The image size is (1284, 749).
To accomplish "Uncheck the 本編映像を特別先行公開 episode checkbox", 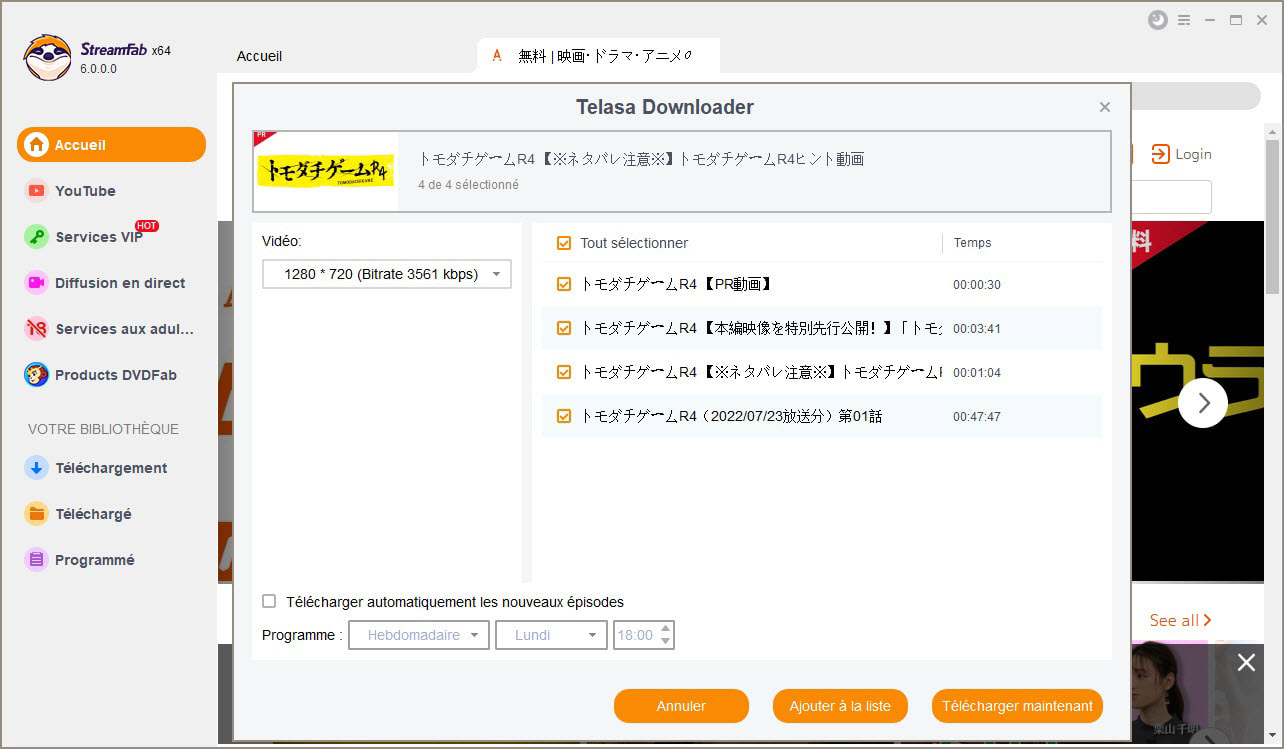I will (564, 328).
